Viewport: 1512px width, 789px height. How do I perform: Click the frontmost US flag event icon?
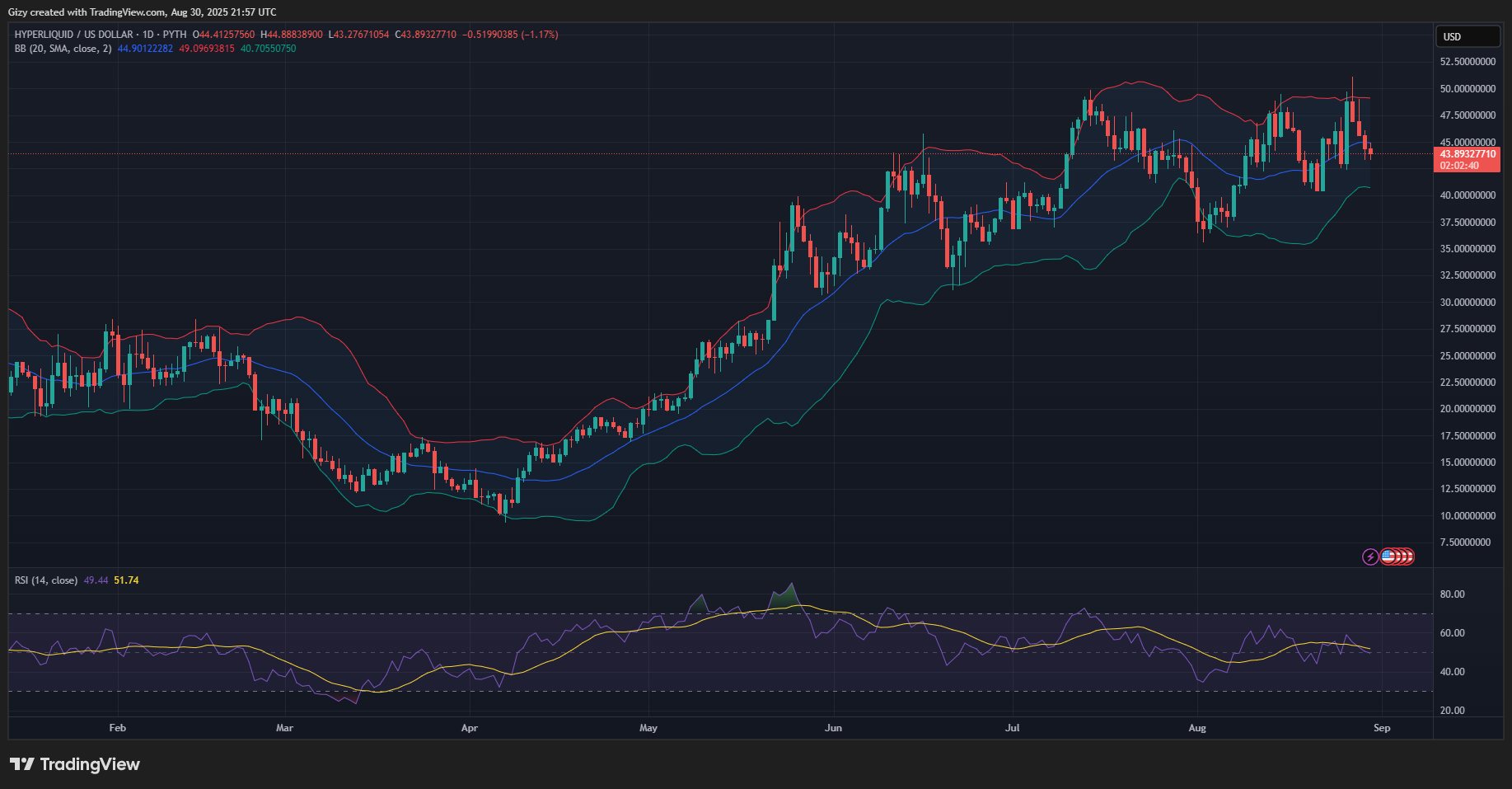pos(1388,557)
